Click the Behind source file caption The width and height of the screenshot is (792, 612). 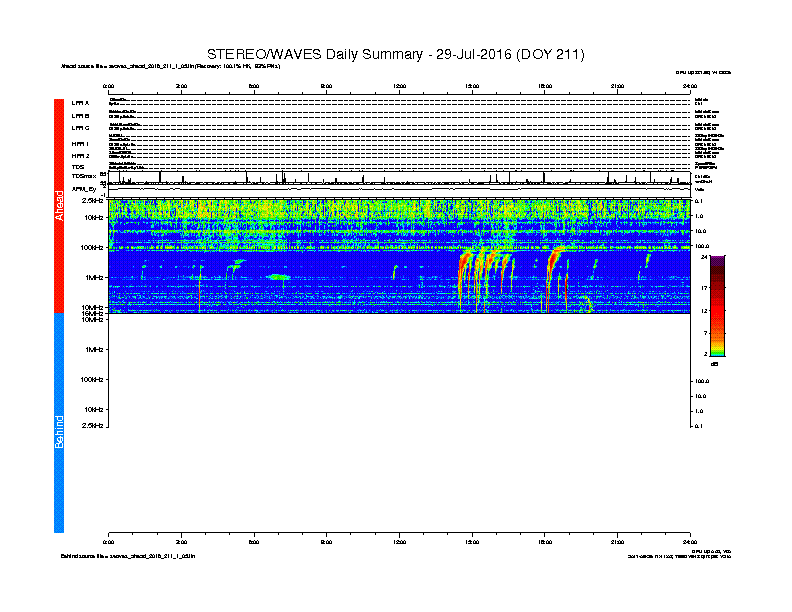(x=128, y=556)
